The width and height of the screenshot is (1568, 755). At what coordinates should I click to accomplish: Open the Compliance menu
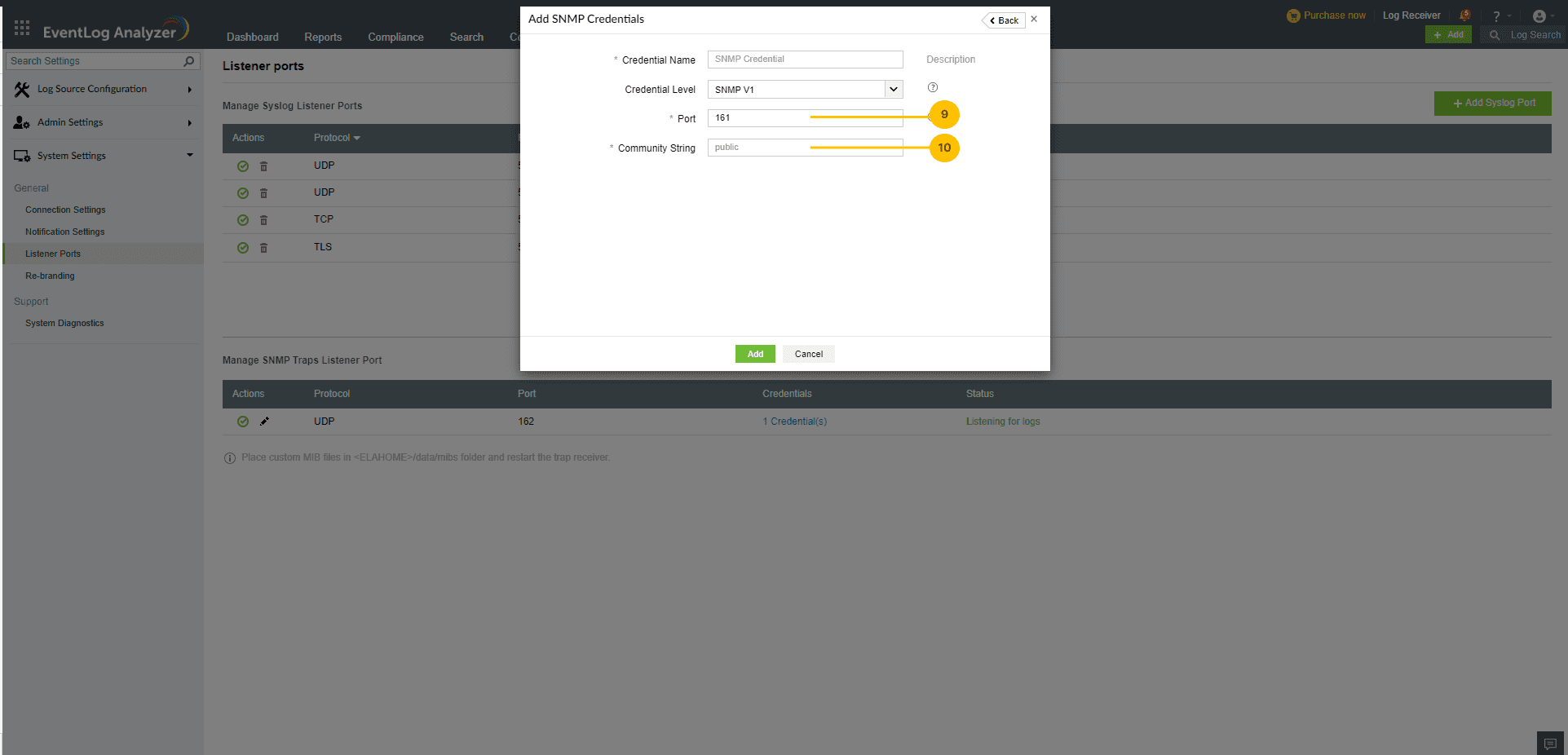(395, 37)
